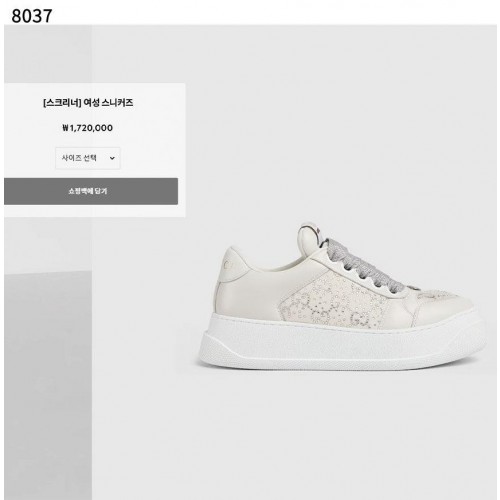Screen dimensions: 500x500
Task: Click the plain leather heel quarter panel
Action: tap(248, 295)
